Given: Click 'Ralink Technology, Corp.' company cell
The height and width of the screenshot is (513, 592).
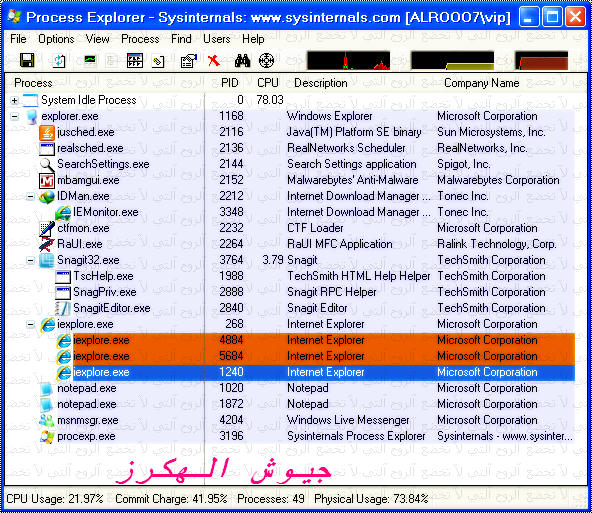Looking at the screenshot, I should click(497, 244).
